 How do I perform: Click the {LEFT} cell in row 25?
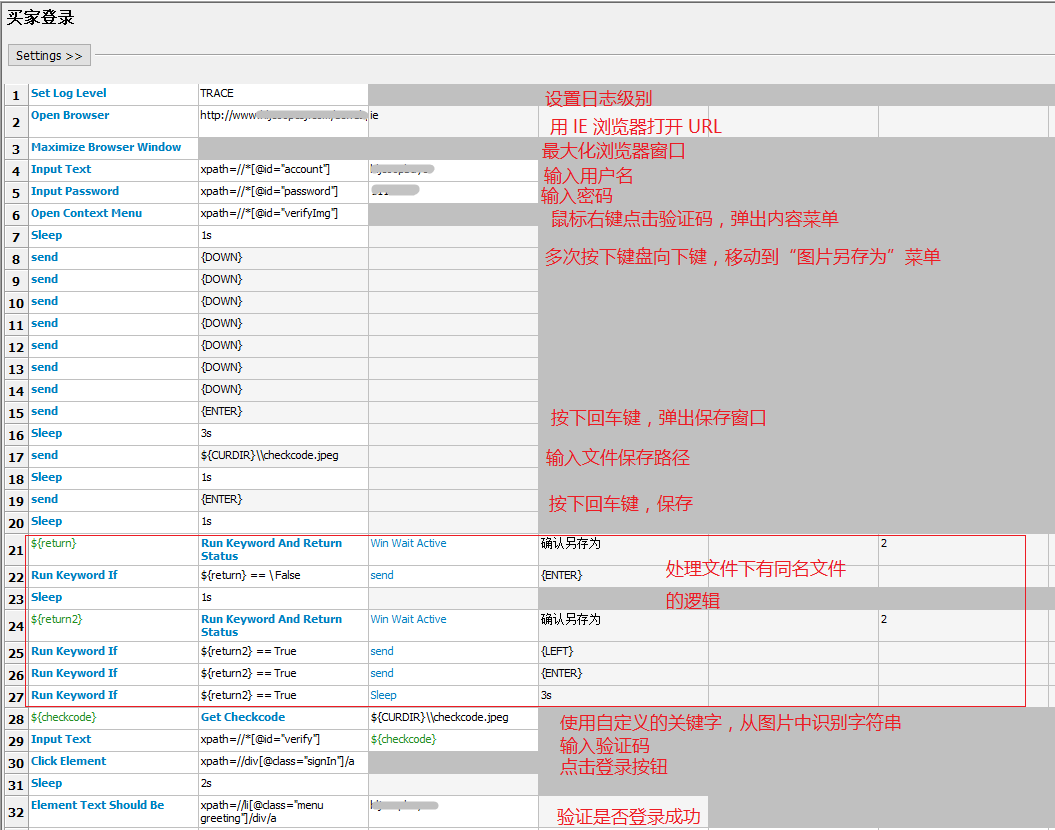(x=623, y=652)
